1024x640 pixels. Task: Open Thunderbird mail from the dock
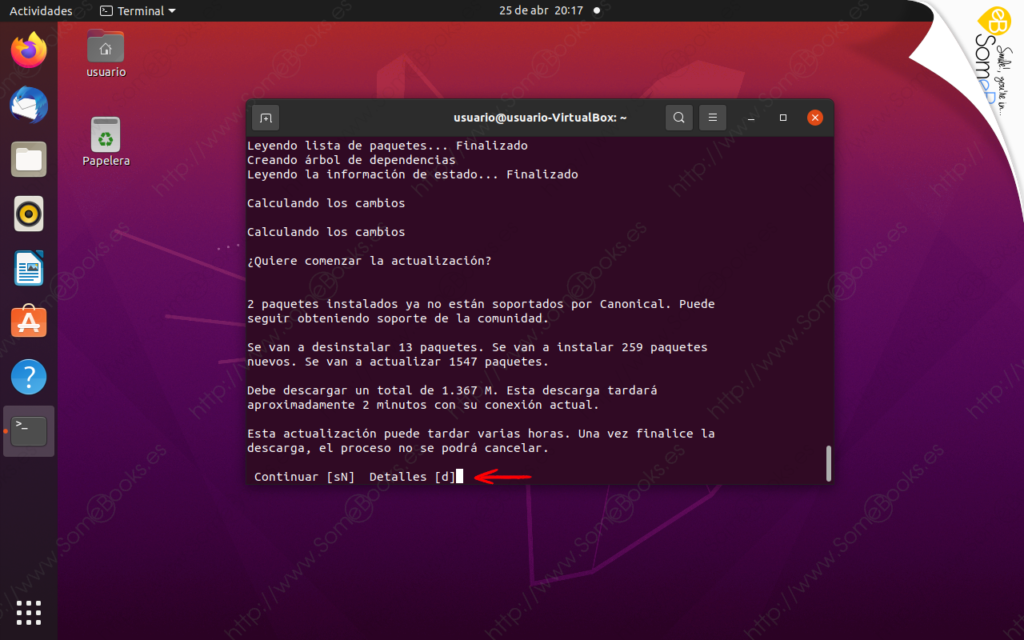29,104
